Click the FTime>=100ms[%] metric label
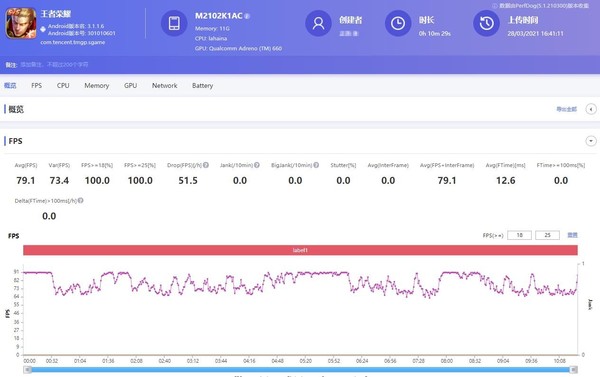Screen dimensions: 600x377 click(561, 165)
